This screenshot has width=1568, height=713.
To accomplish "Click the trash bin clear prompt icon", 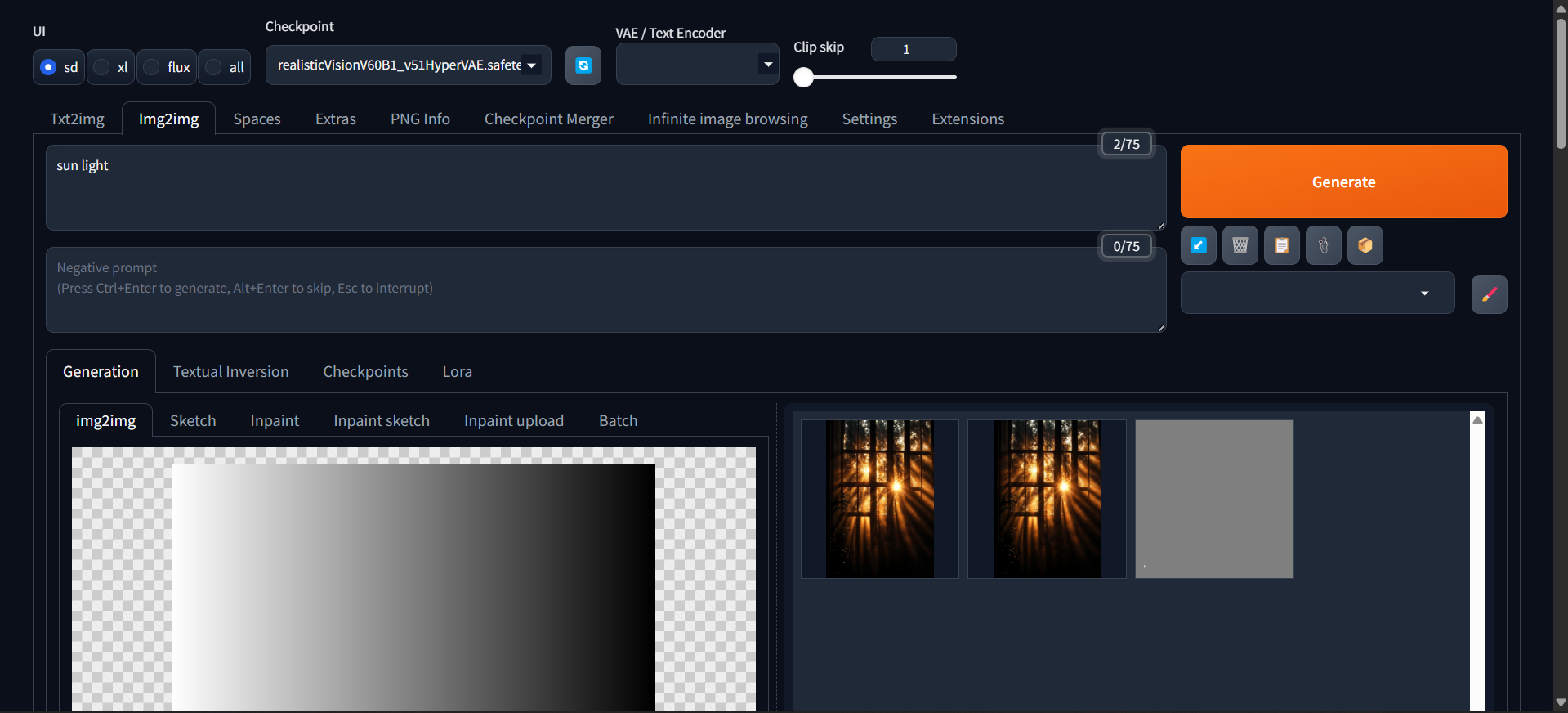I will click(x=1240, y=245).
